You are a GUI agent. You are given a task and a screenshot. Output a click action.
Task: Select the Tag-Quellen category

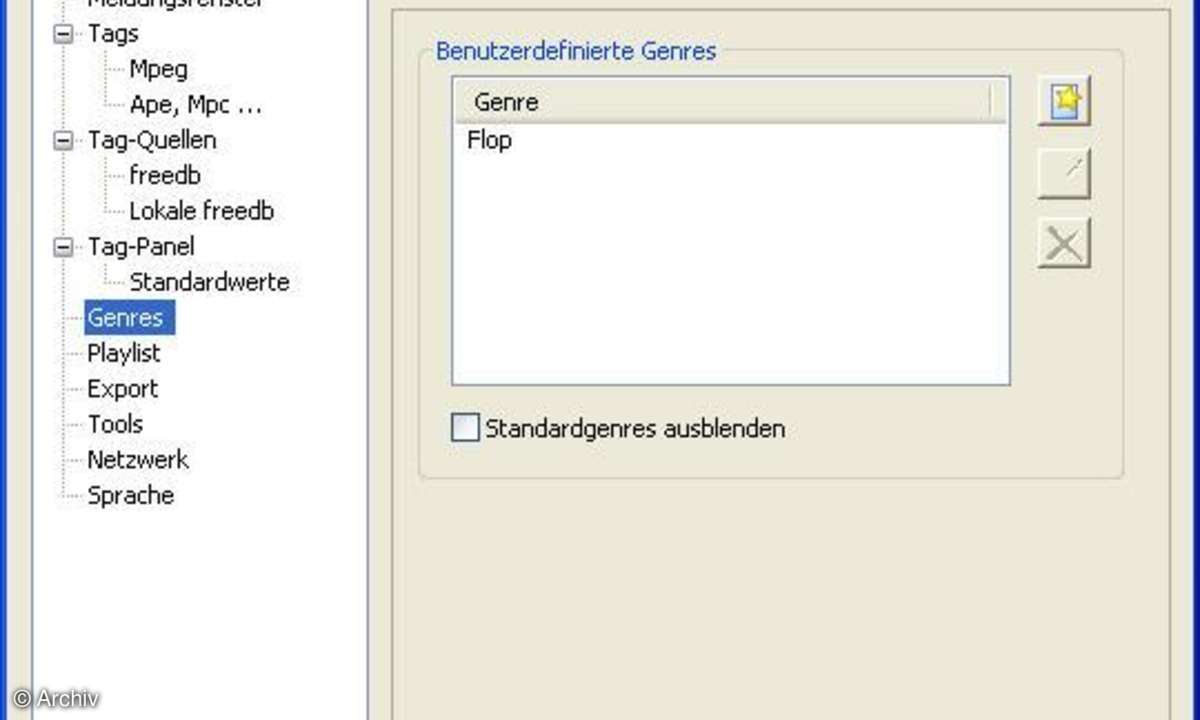(152, 141)
